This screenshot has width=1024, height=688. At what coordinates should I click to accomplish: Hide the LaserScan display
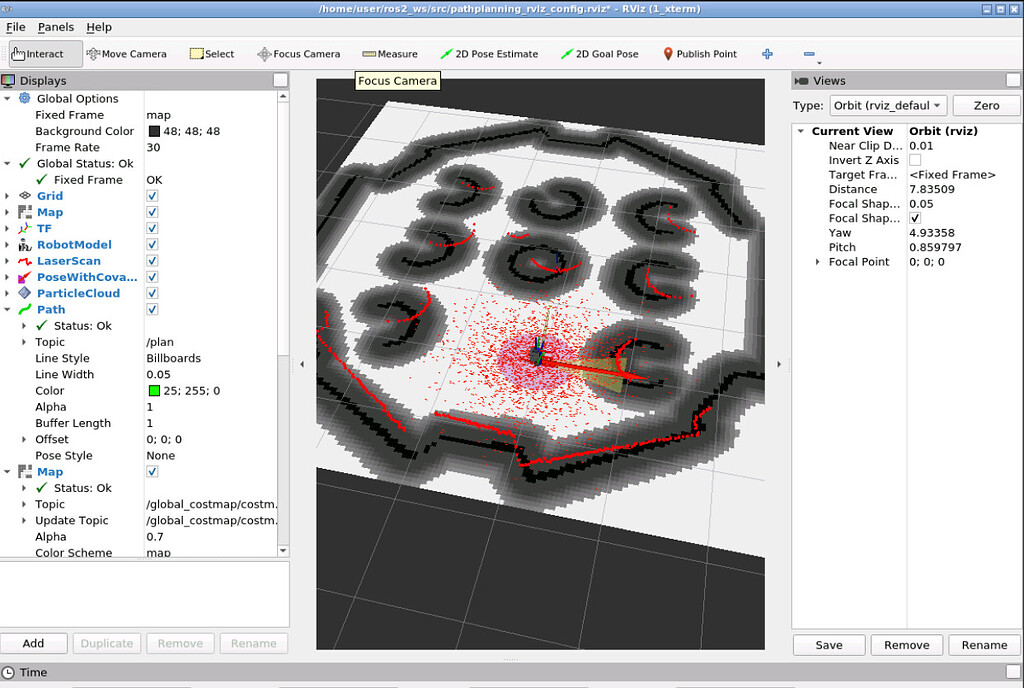[152, 261]
